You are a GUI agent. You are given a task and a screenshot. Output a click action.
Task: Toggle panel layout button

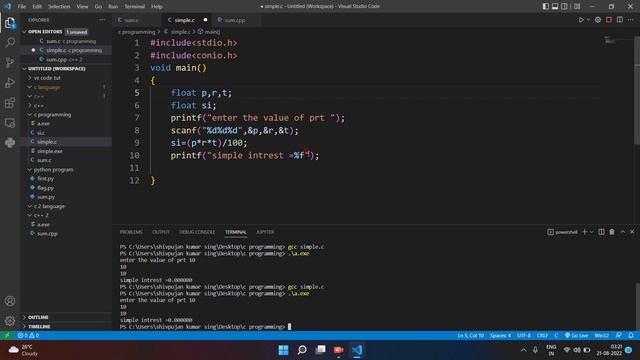tap(555, 6)
